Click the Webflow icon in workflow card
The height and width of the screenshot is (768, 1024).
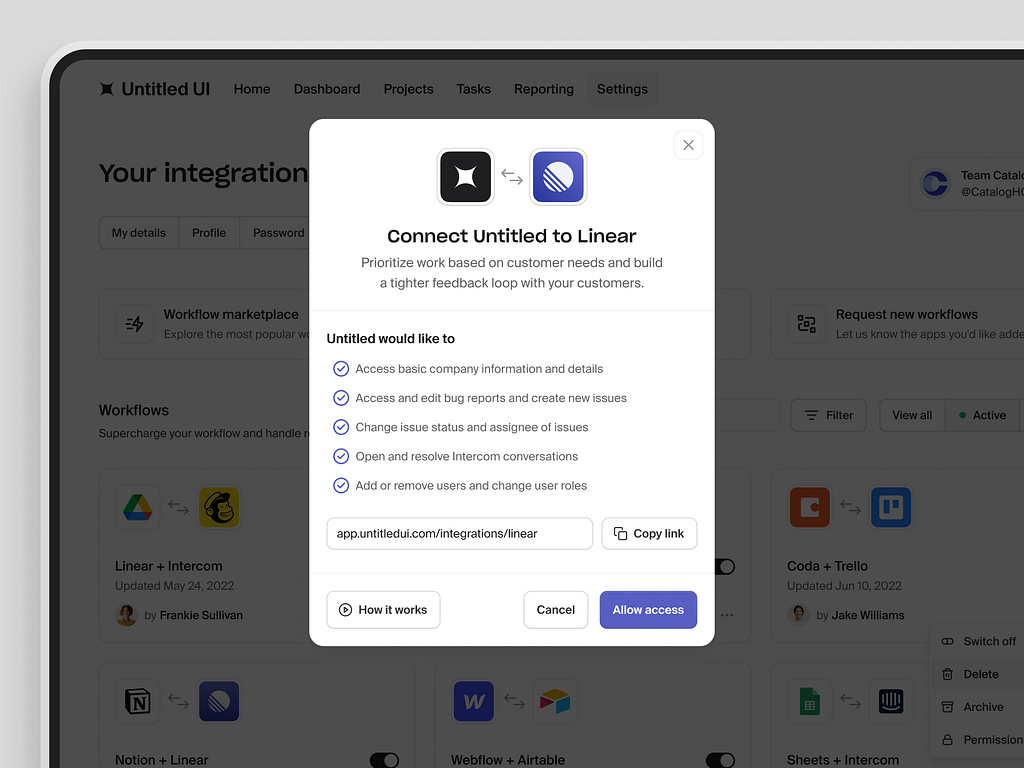point(474,701)
